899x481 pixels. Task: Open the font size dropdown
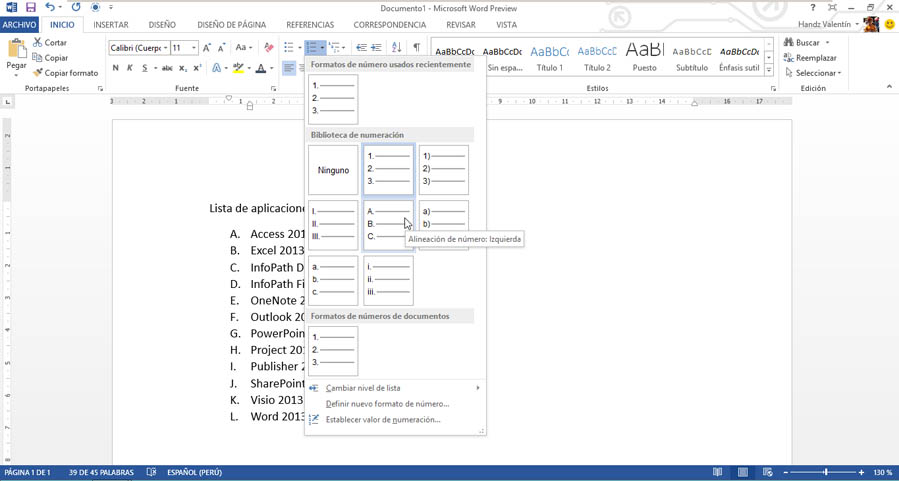(x=194, y=48)
